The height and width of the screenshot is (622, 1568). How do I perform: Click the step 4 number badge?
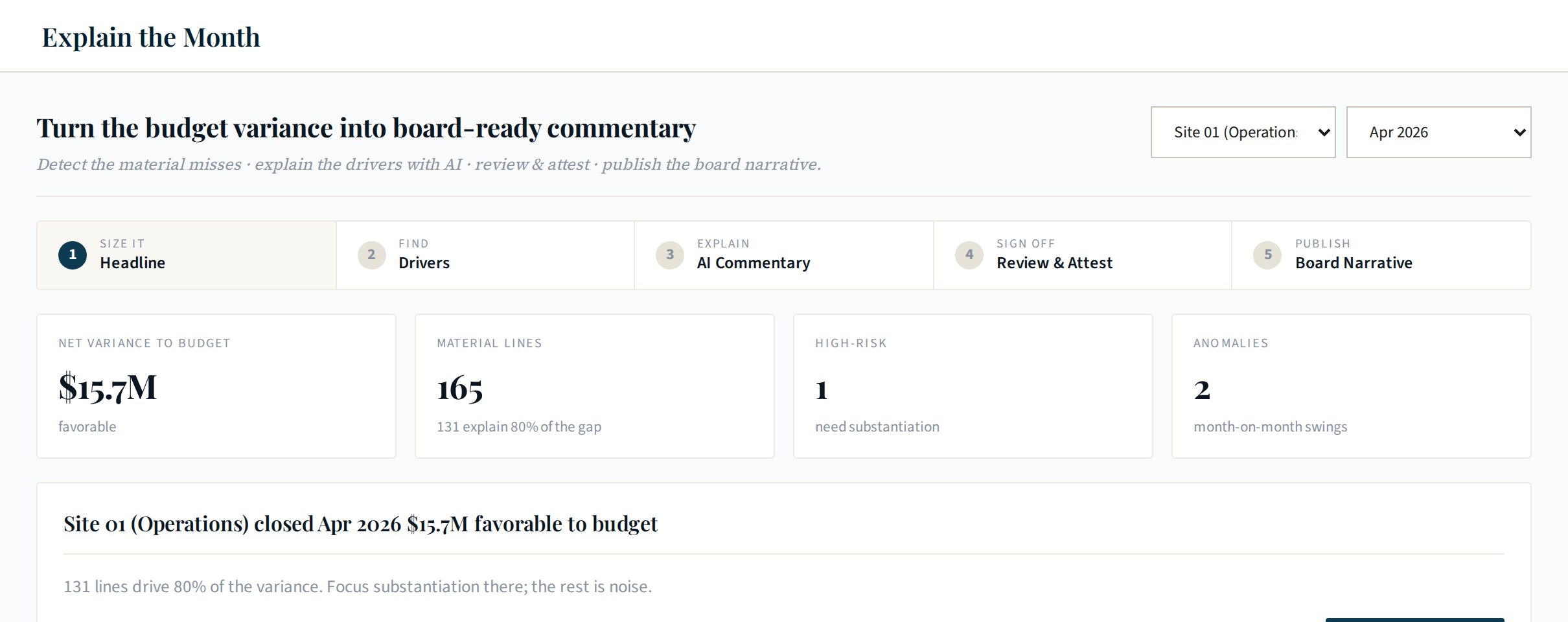[x=969, y=255]
